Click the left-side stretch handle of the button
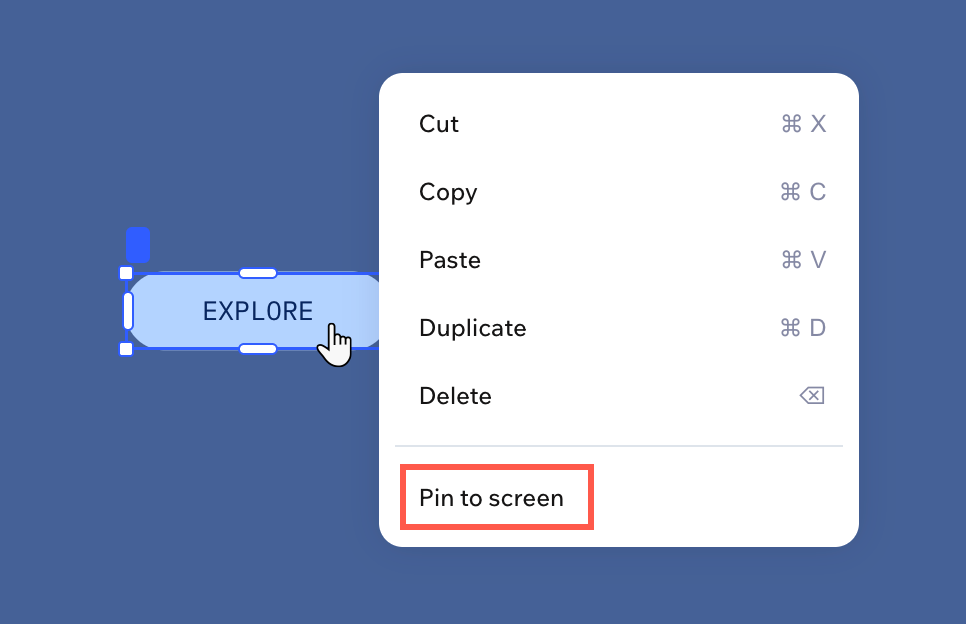This screenshot has width=966, height=624. tap(128, 311)
